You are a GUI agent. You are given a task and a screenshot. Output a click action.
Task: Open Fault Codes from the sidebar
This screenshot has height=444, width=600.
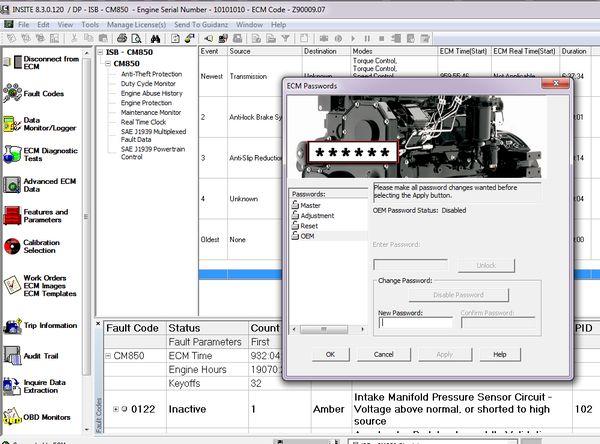(x=34, y=93)
